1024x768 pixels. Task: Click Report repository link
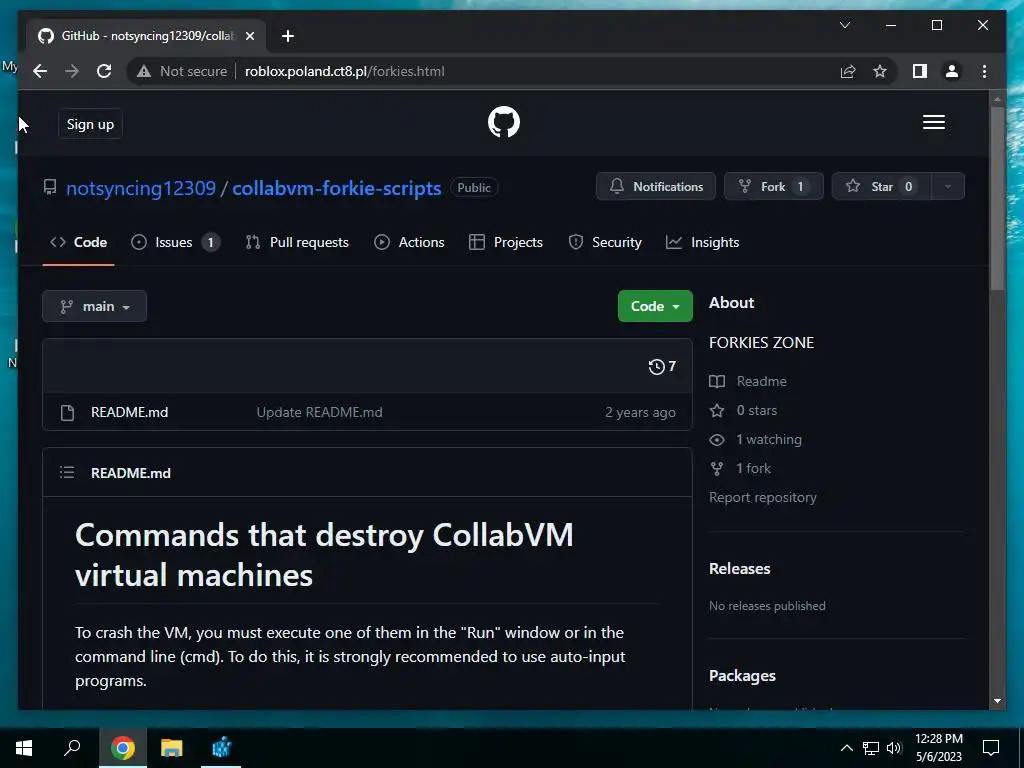pos(763,498)
